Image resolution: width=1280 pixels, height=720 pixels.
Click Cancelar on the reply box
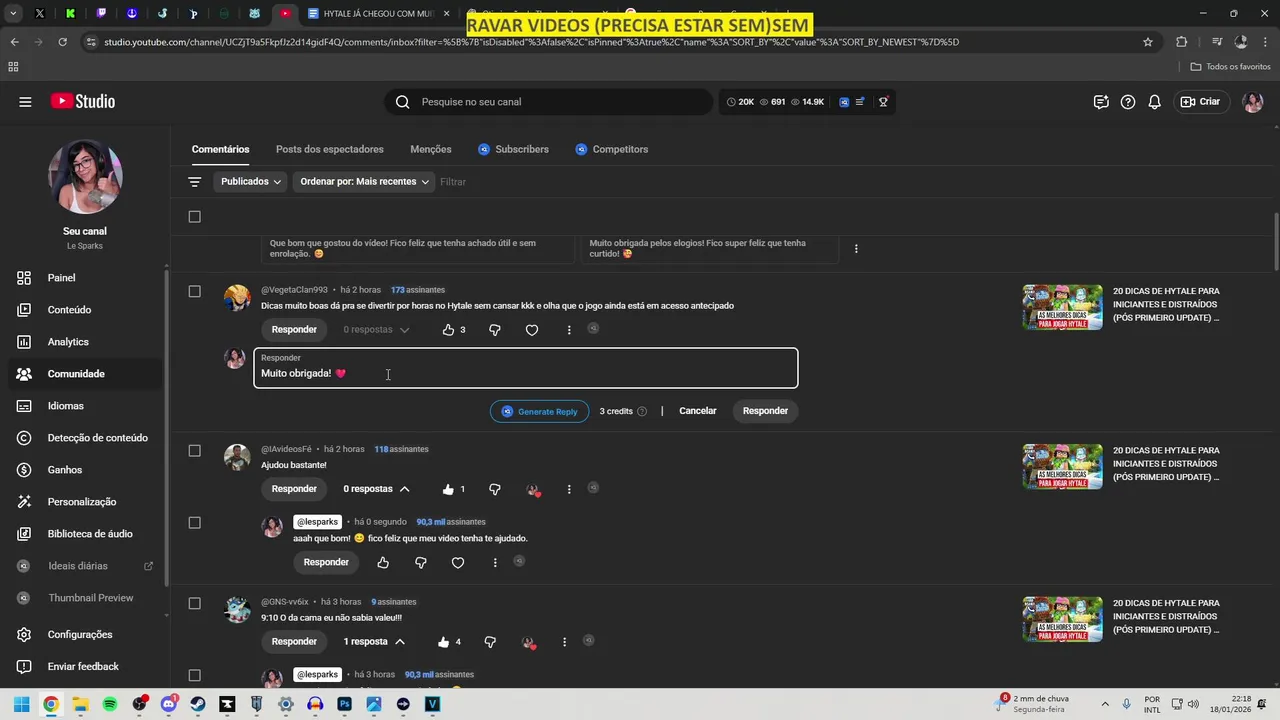pos(698,411)
